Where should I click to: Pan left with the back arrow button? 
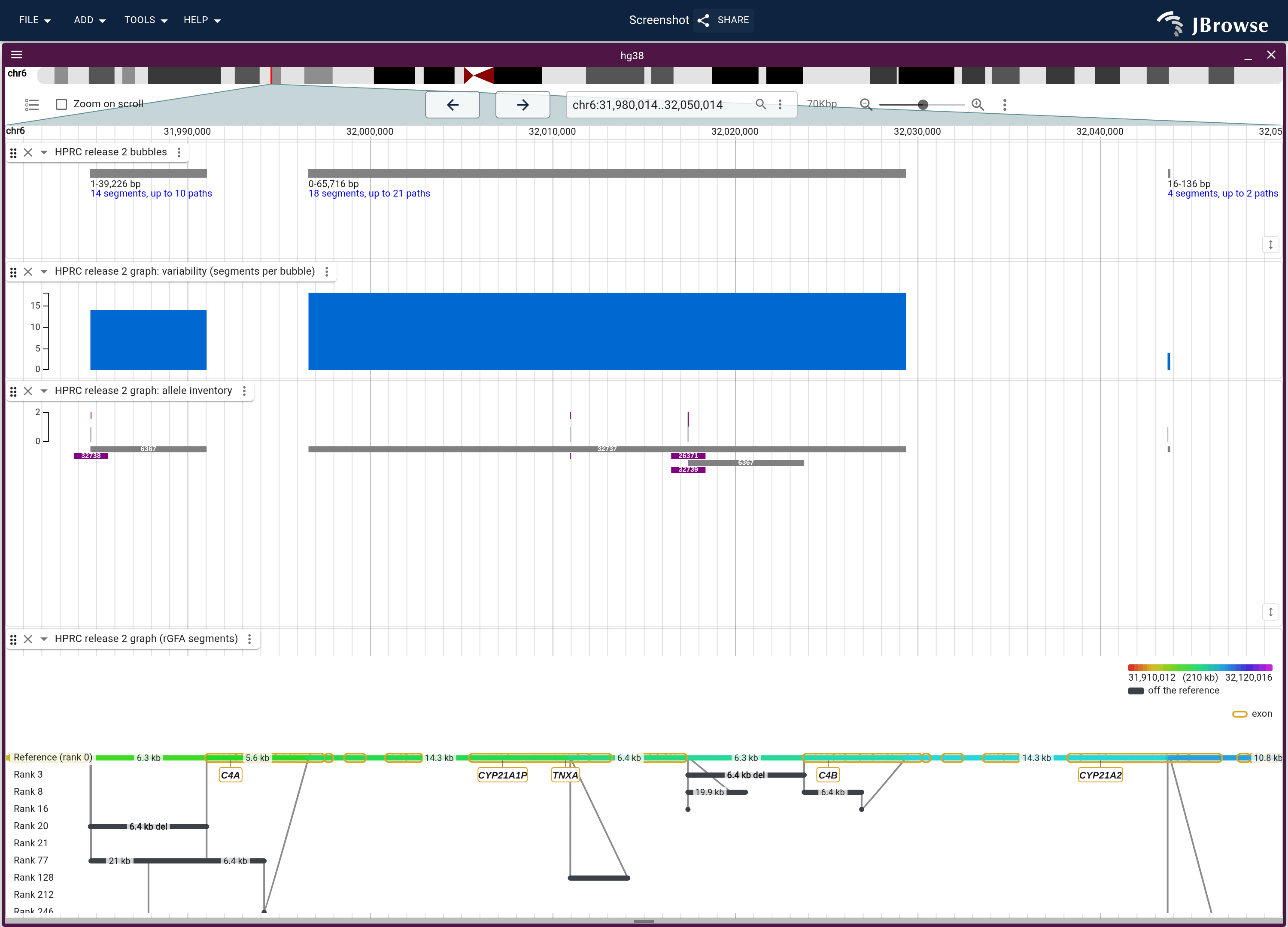(453, 104)
